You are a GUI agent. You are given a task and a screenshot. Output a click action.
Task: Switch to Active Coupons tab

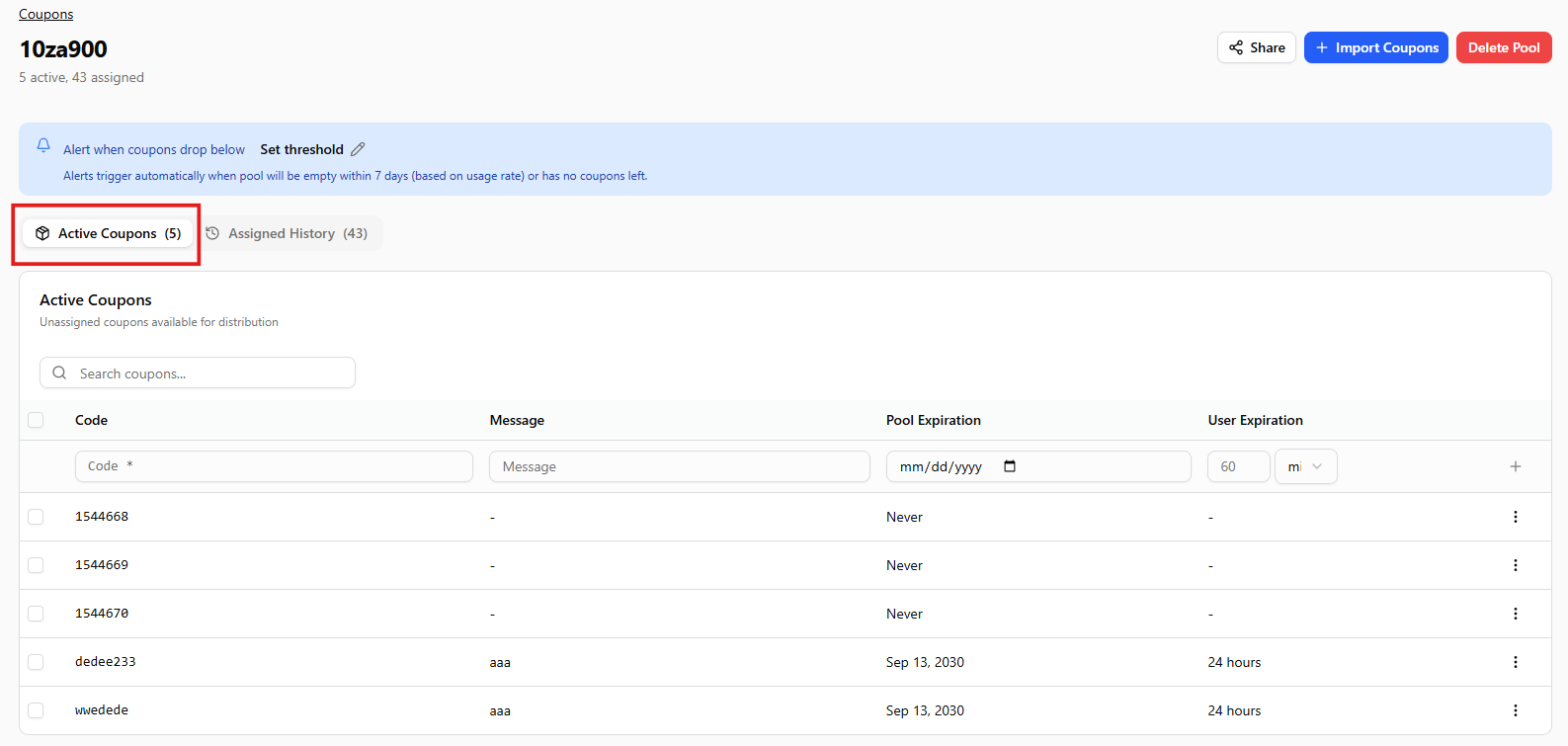(108, 233)
